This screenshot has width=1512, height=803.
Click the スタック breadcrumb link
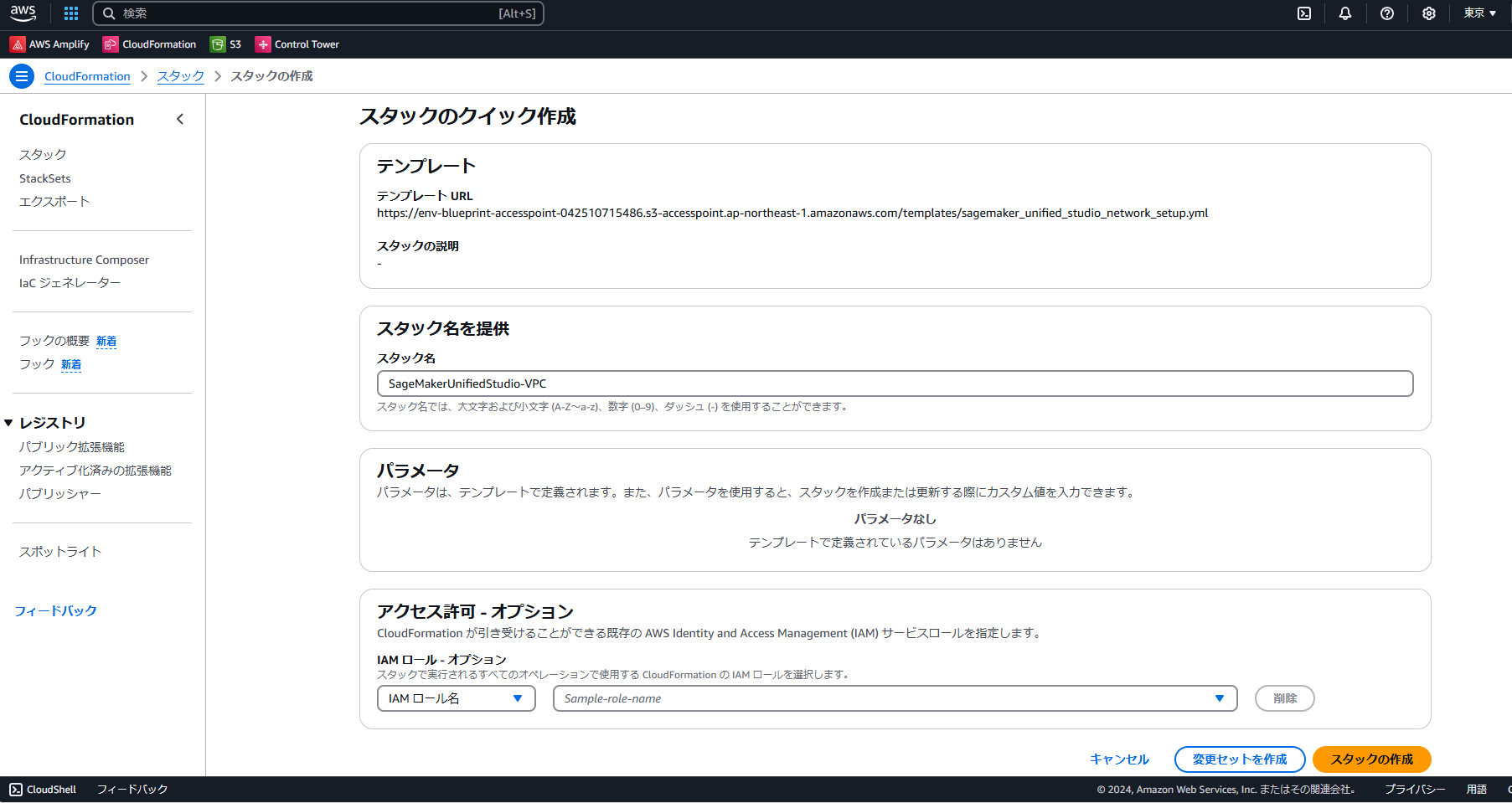coord(181,76)
